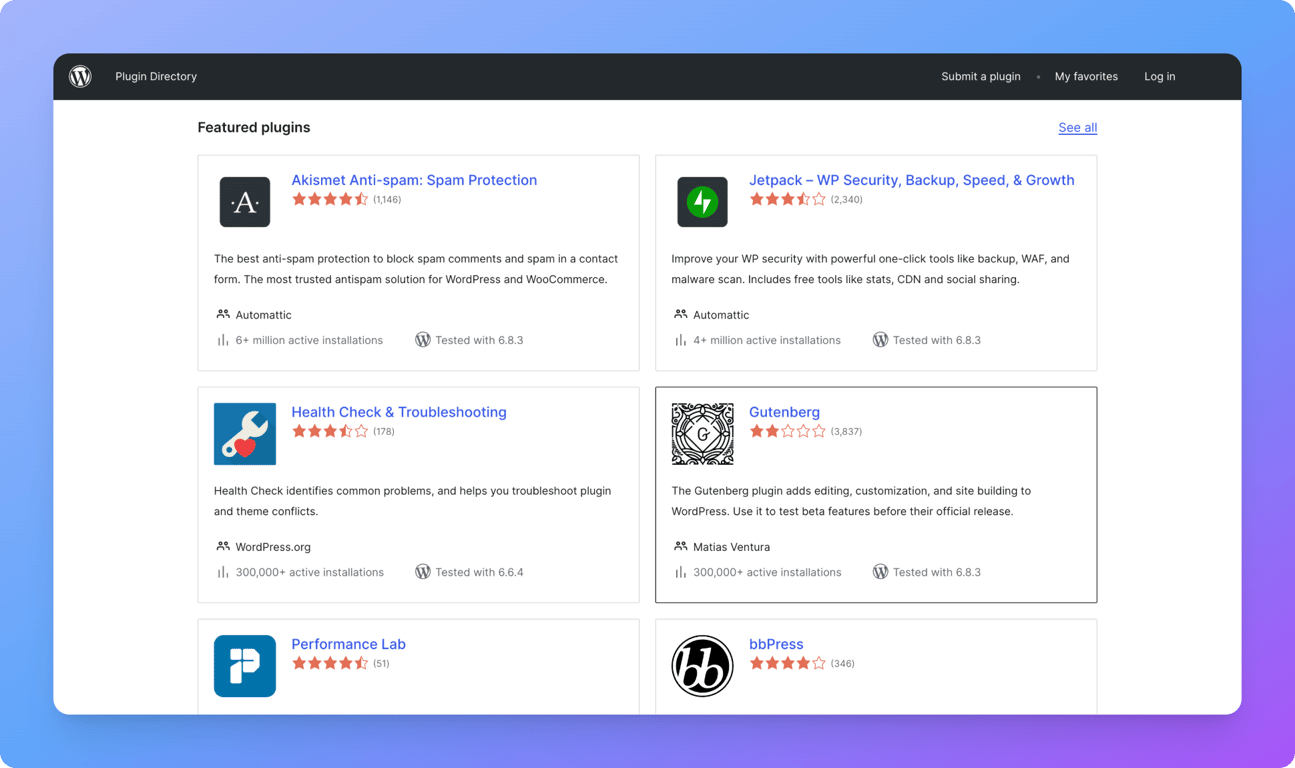This screenshot has width=1295, height=768.
Task: Click the Akismet author people icon
Action: (x=223, y=314)
